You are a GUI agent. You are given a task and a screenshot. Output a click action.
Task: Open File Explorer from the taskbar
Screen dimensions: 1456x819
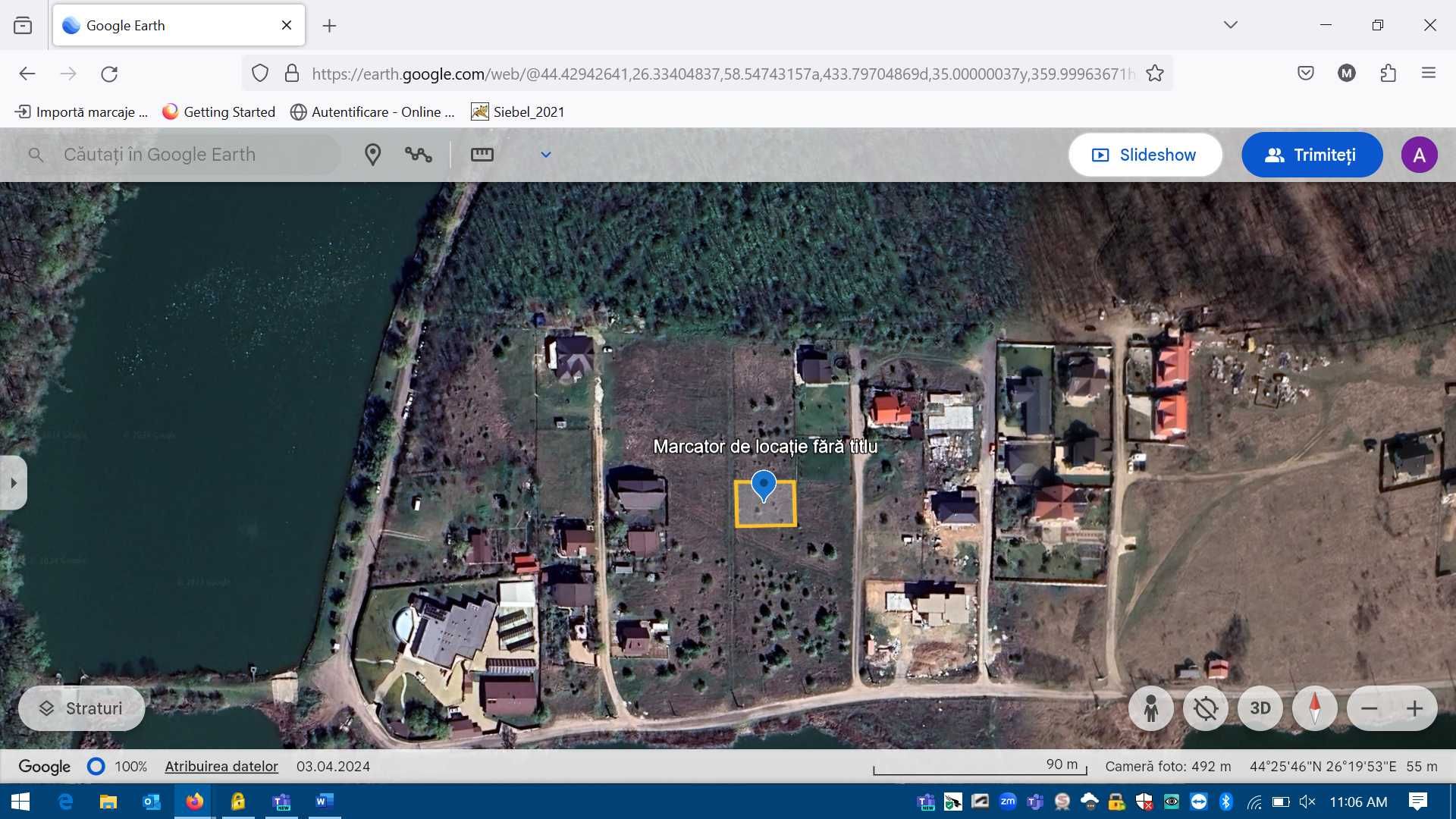point(108,802)
